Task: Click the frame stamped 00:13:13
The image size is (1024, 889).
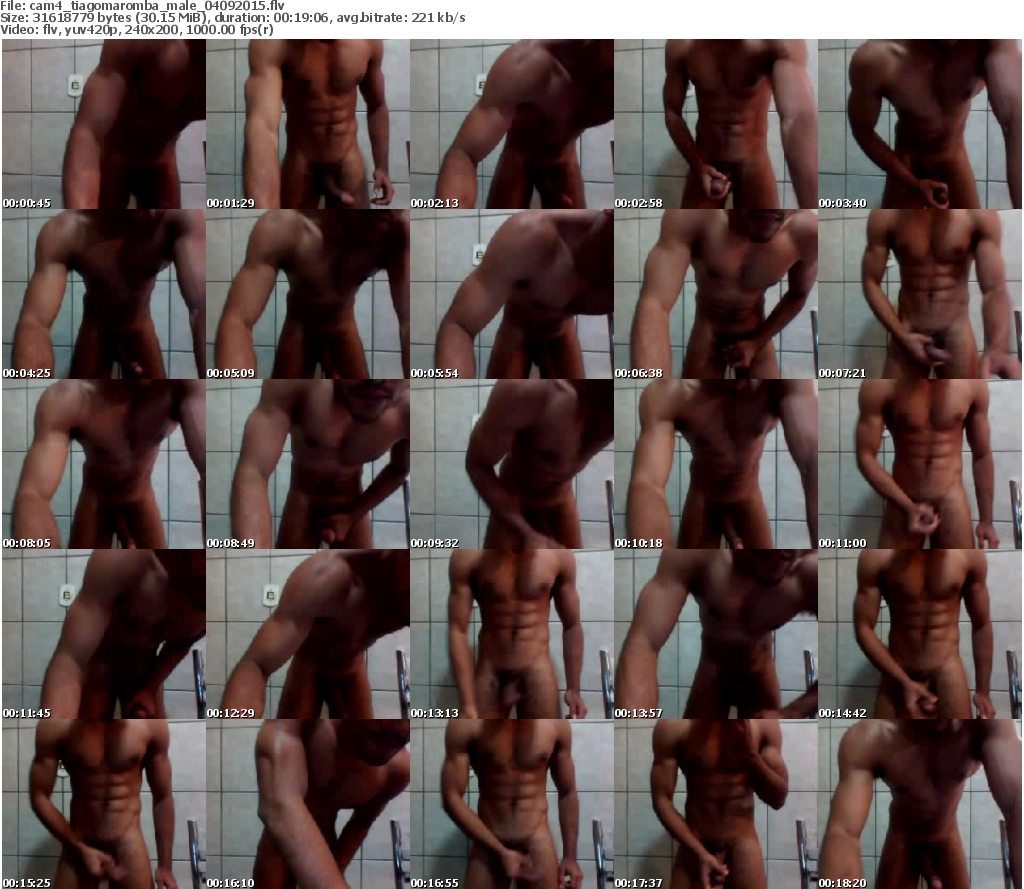Action: 512,634
